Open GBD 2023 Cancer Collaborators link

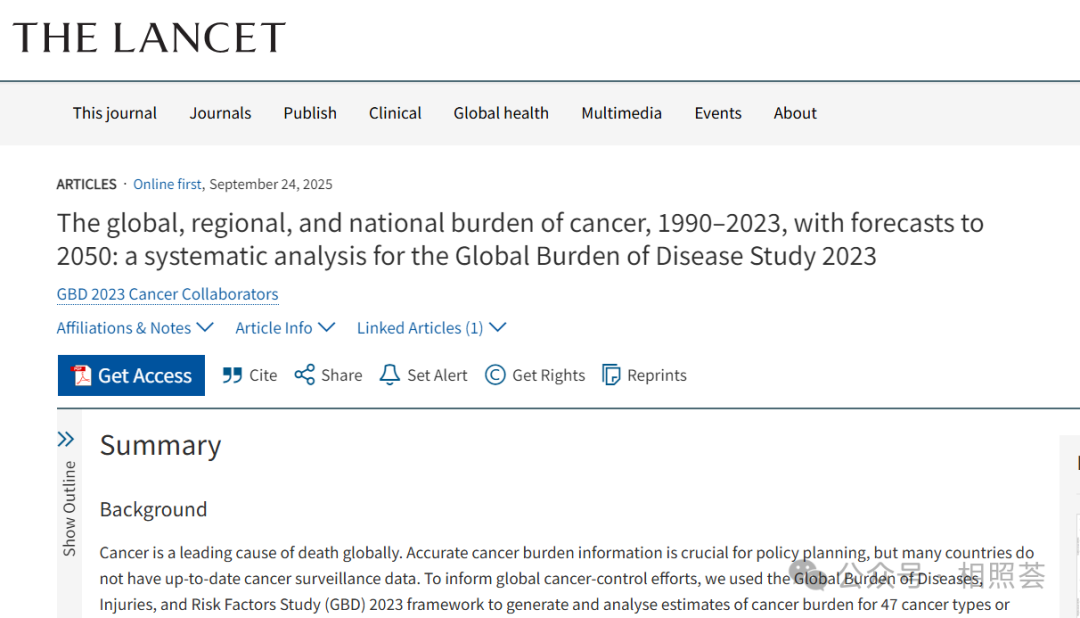click(167, 294)
